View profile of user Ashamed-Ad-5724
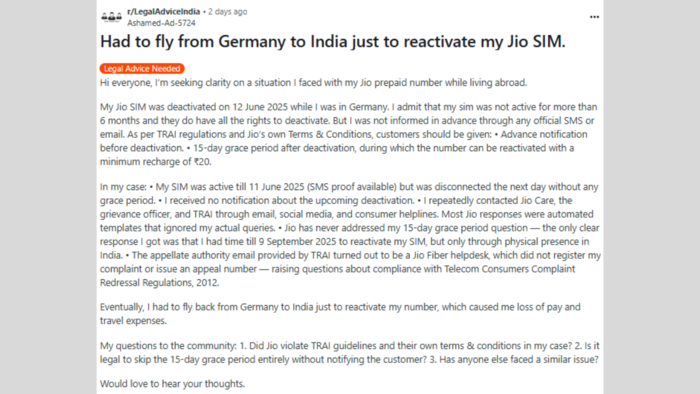The height and width of the screenshot is (394, 700). point(161,23)
